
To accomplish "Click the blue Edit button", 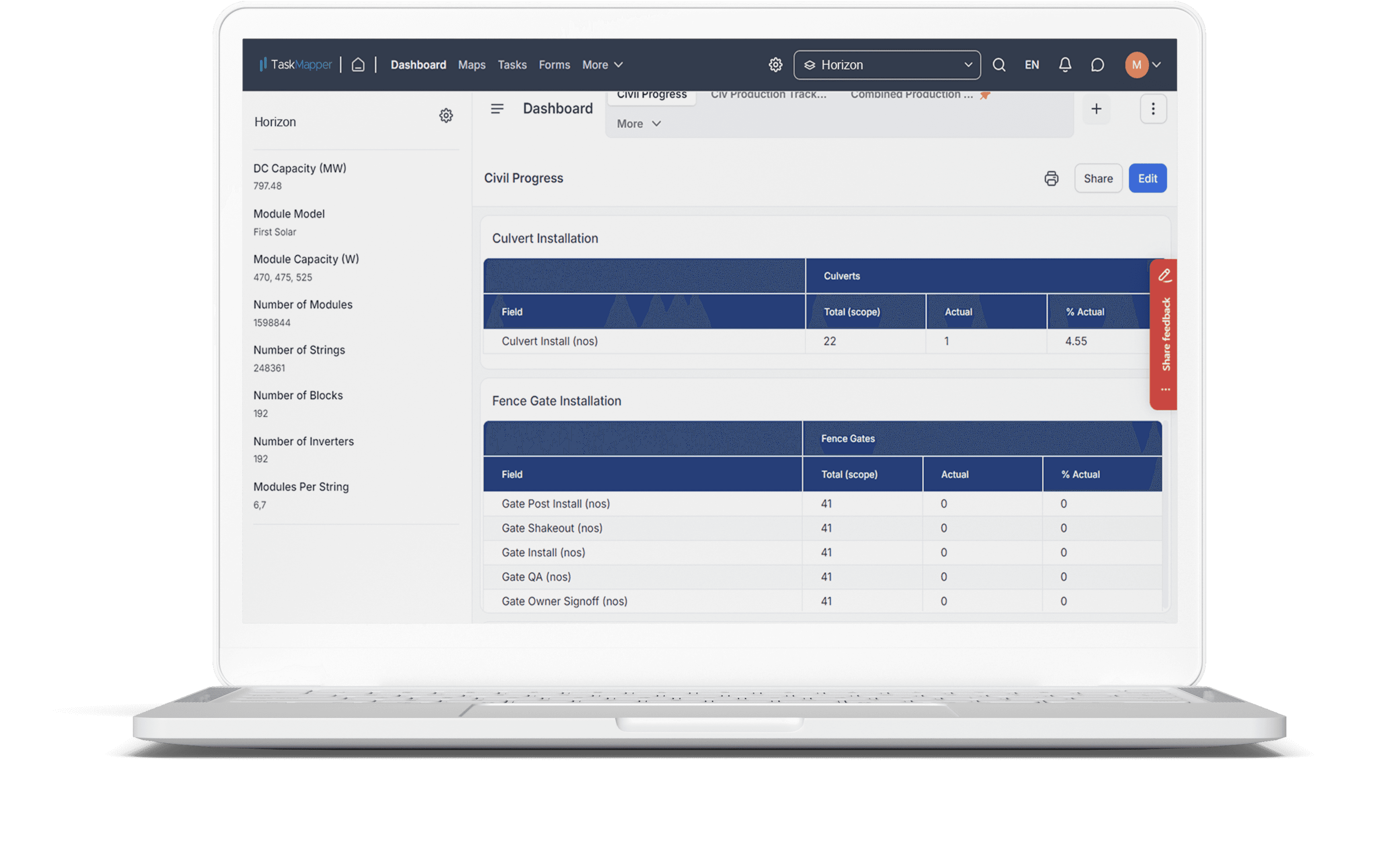I will click(1147, 179).
